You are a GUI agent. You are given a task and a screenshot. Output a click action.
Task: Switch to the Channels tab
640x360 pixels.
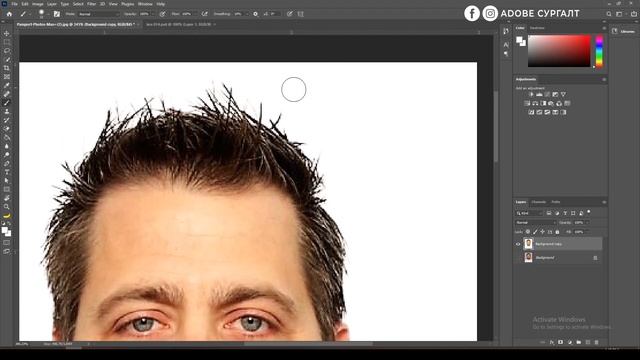(x=538, y=202)
